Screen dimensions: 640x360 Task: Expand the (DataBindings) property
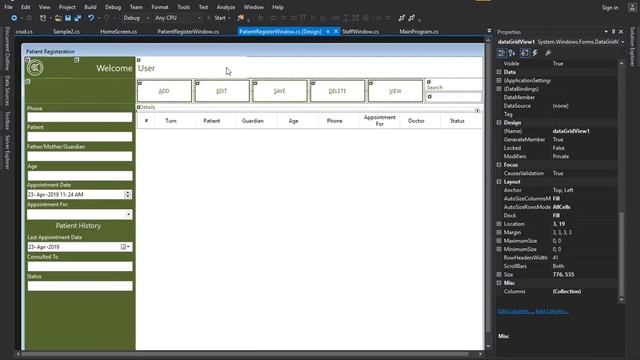[x=499, y=89]
